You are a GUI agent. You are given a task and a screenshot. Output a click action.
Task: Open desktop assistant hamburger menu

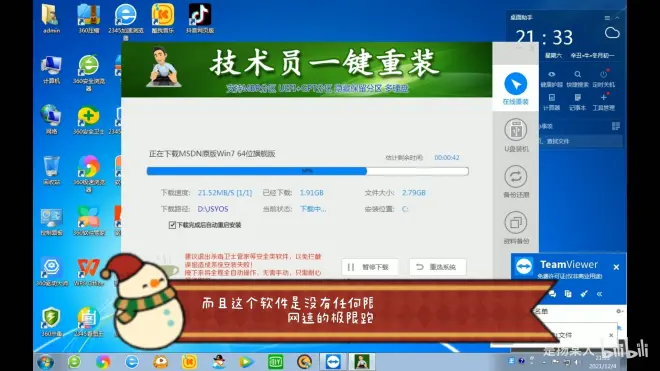click(x=607, y=18)
